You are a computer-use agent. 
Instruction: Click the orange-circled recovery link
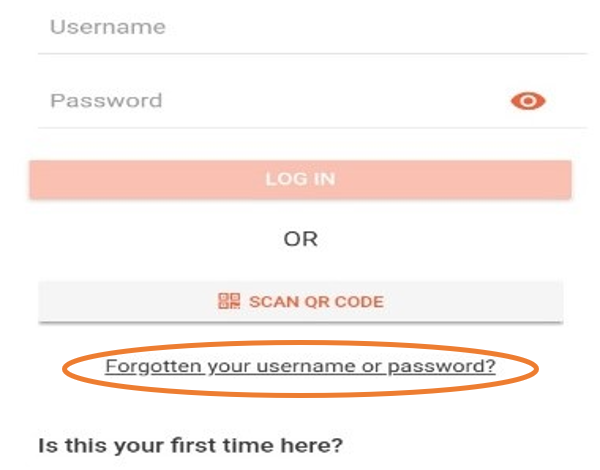coord(300,366)
